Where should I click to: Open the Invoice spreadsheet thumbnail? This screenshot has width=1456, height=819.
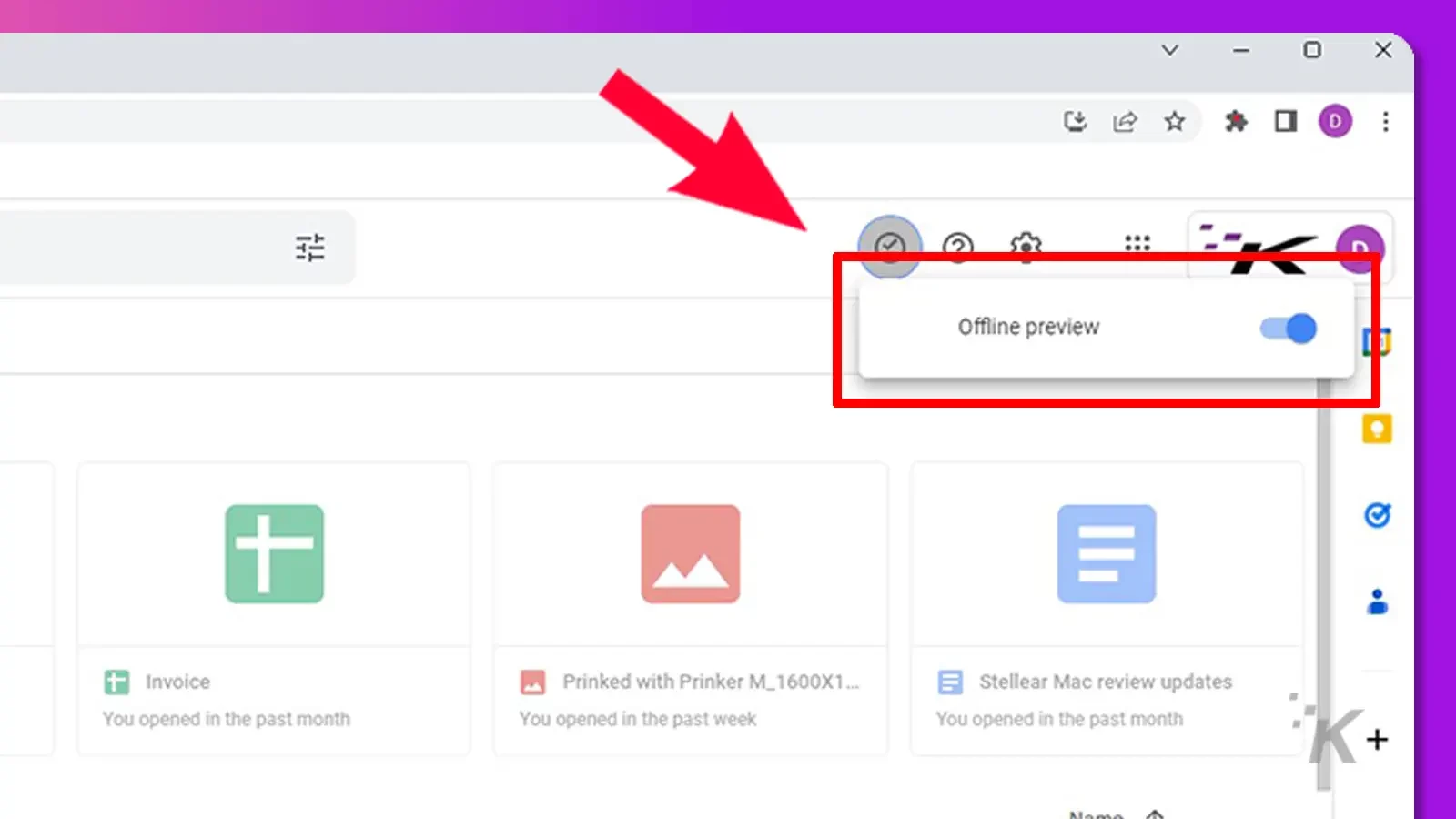coord(274,554)
